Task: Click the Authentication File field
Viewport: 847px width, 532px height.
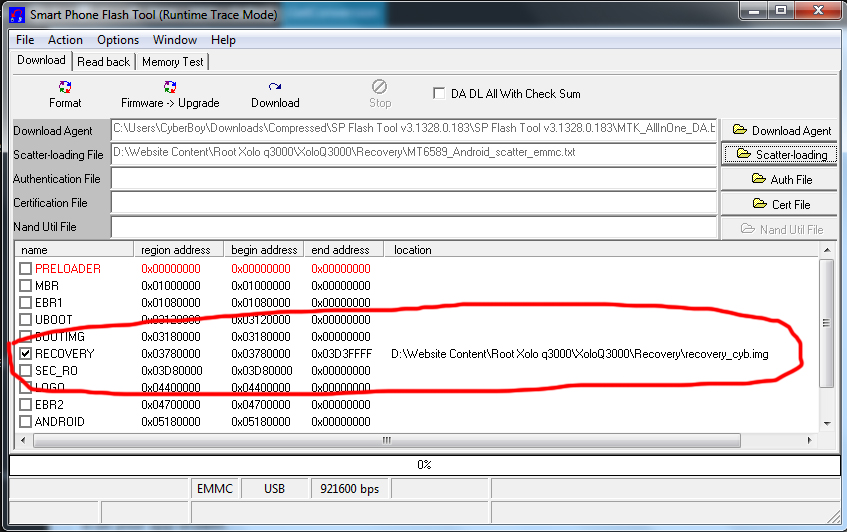Action: 414,178
